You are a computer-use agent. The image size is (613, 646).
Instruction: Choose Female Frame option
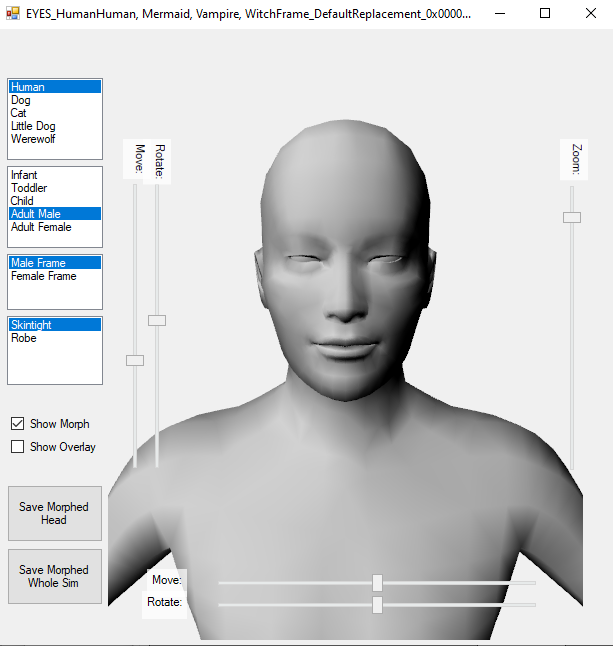pos(43,276)
